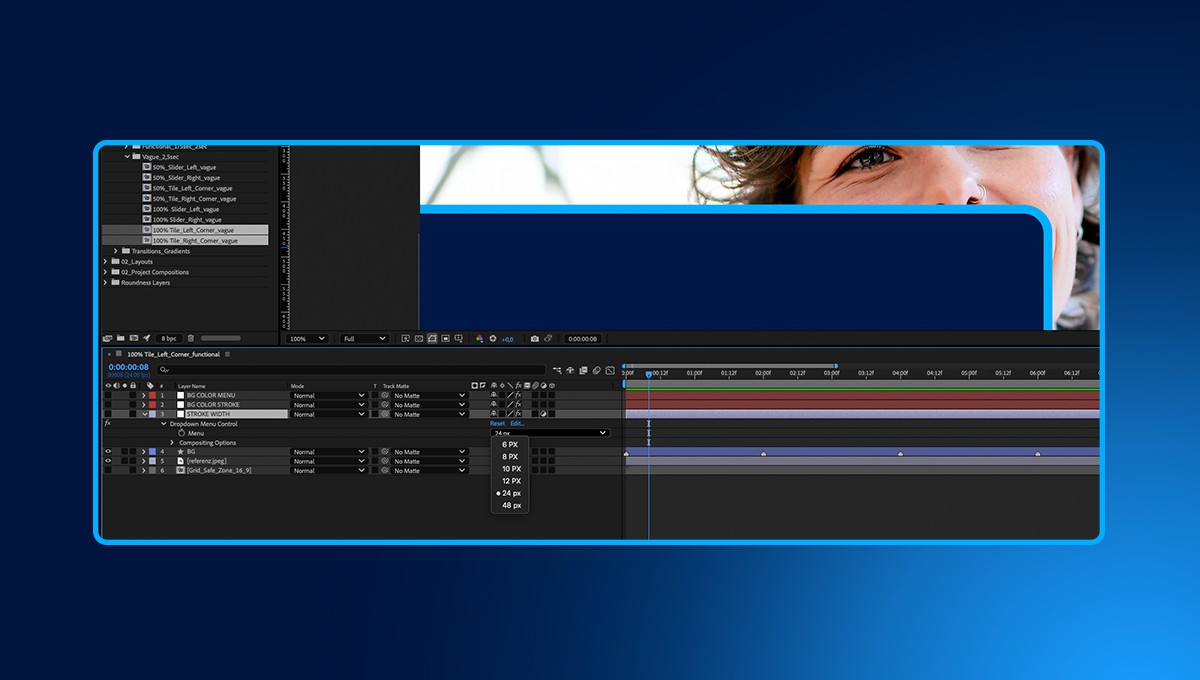1200x680 pixels.
Task: Toggle visibility eye of [referenz.jpeg] layer
Action: (108, 461)
